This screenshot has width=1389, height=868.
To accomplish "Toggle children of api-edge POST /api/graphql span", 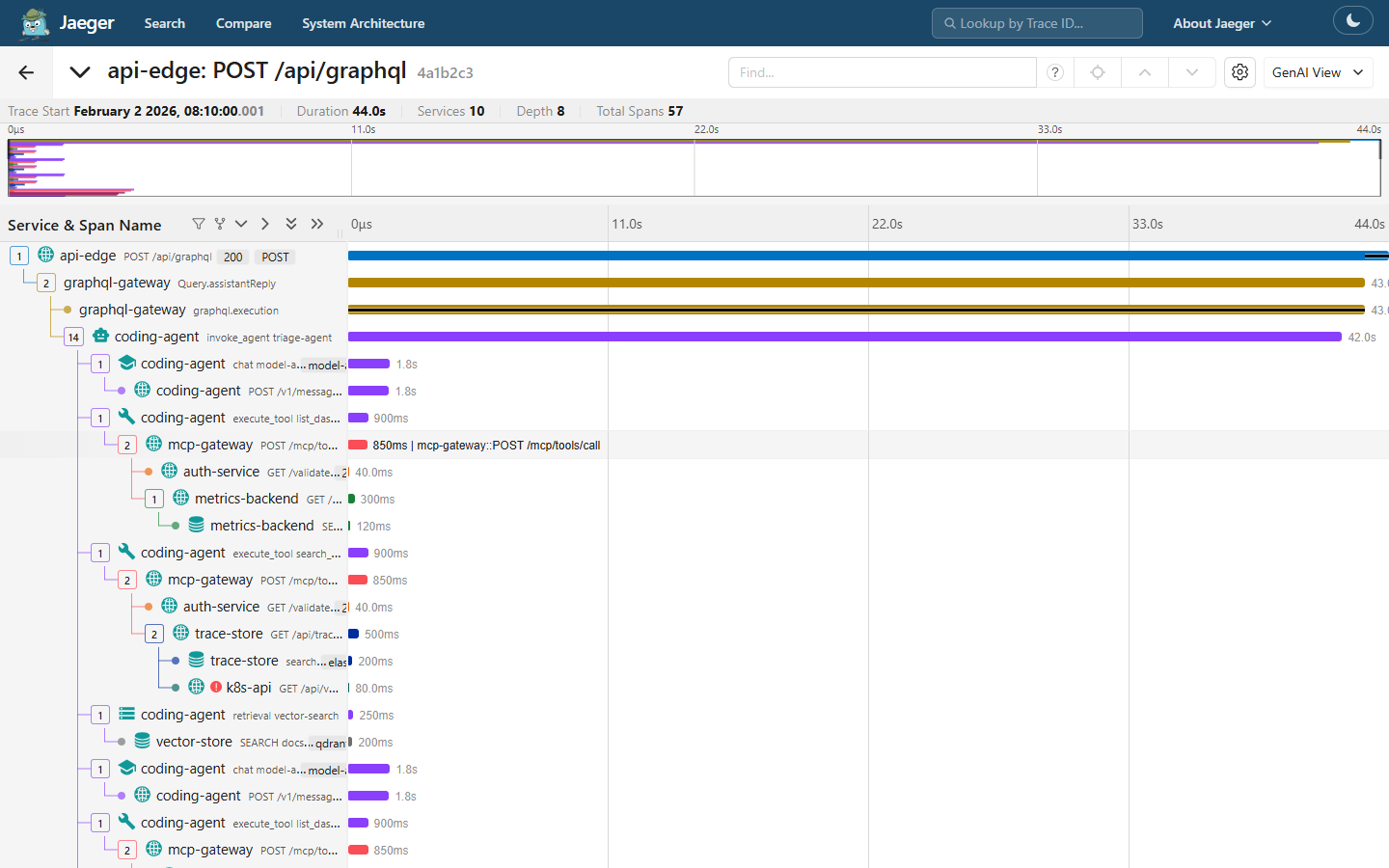I will click(19, 256).
